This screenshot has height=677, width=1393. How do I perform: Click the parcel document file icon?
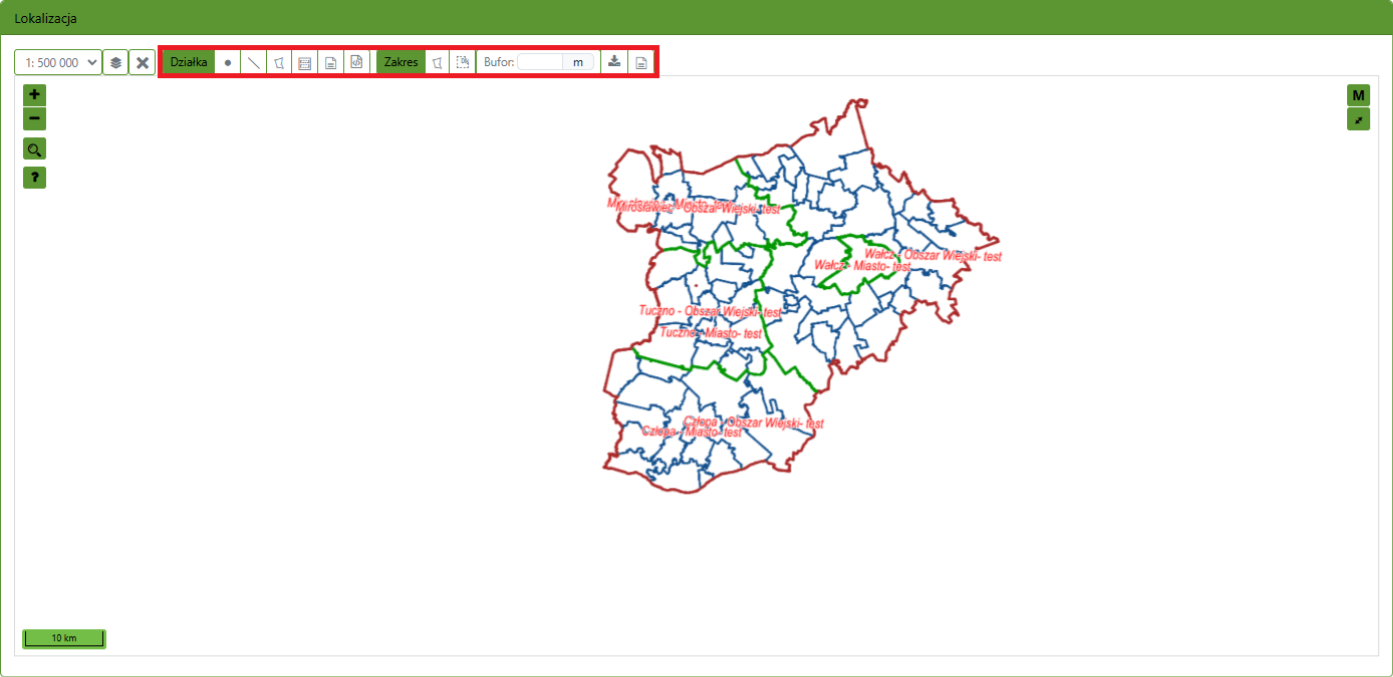click(330, 62)
